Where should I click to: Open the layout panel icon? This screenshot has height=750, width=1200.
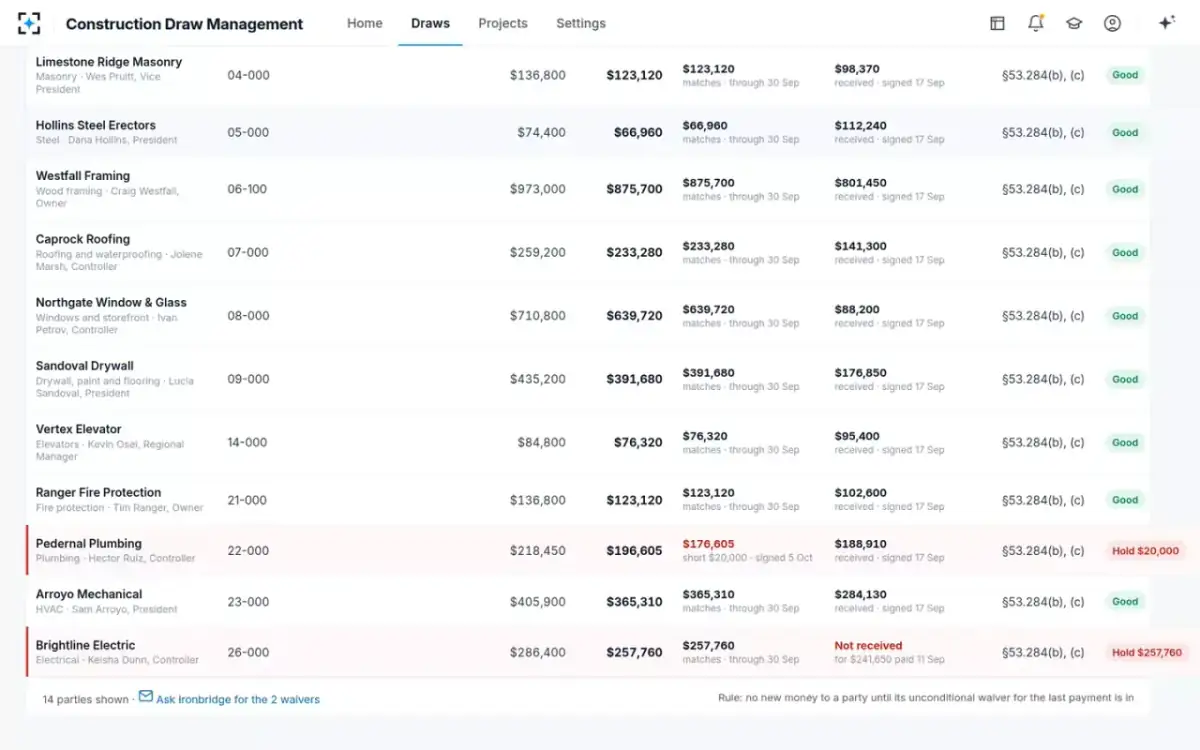tap(997, 23)
